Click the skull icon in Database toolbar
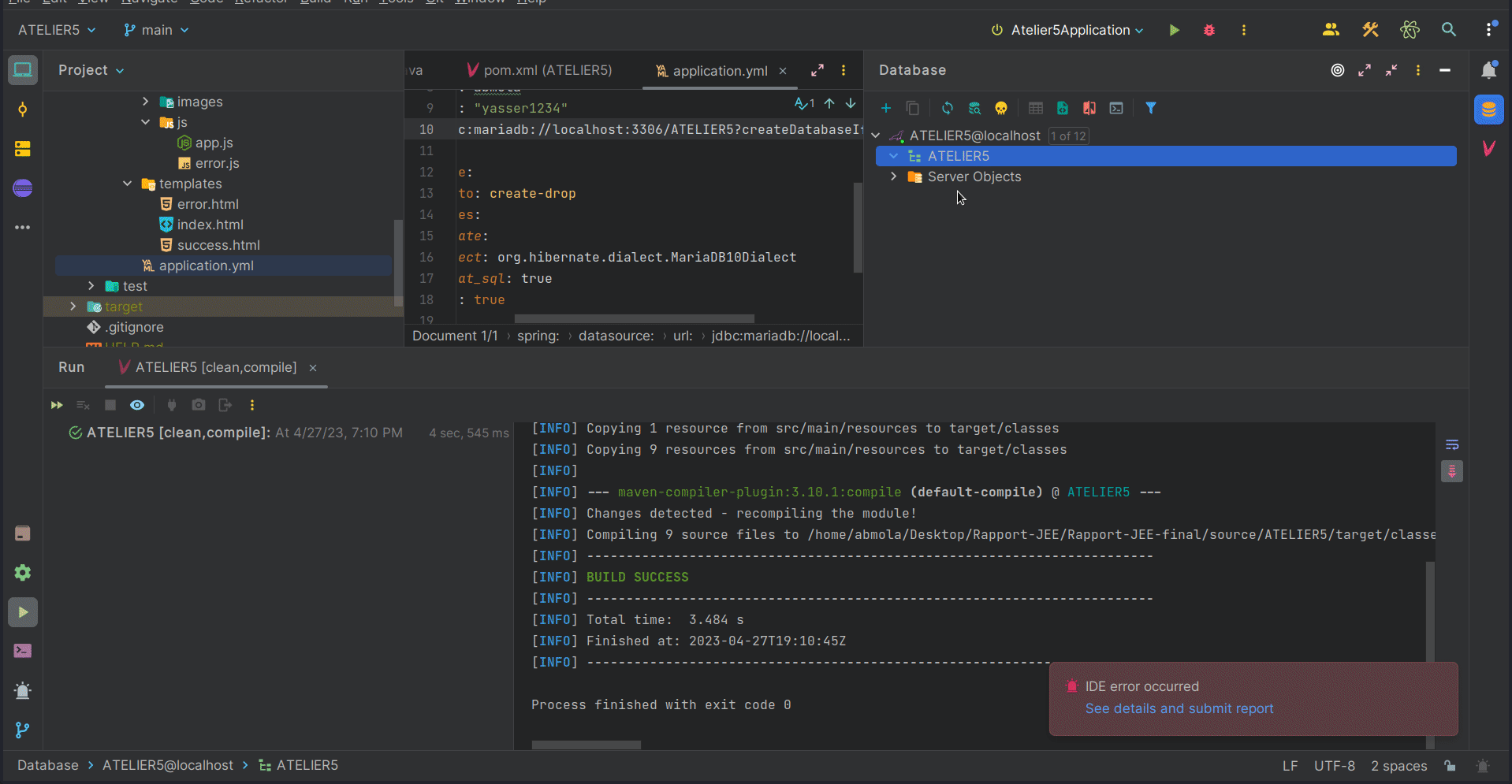 1000,108
